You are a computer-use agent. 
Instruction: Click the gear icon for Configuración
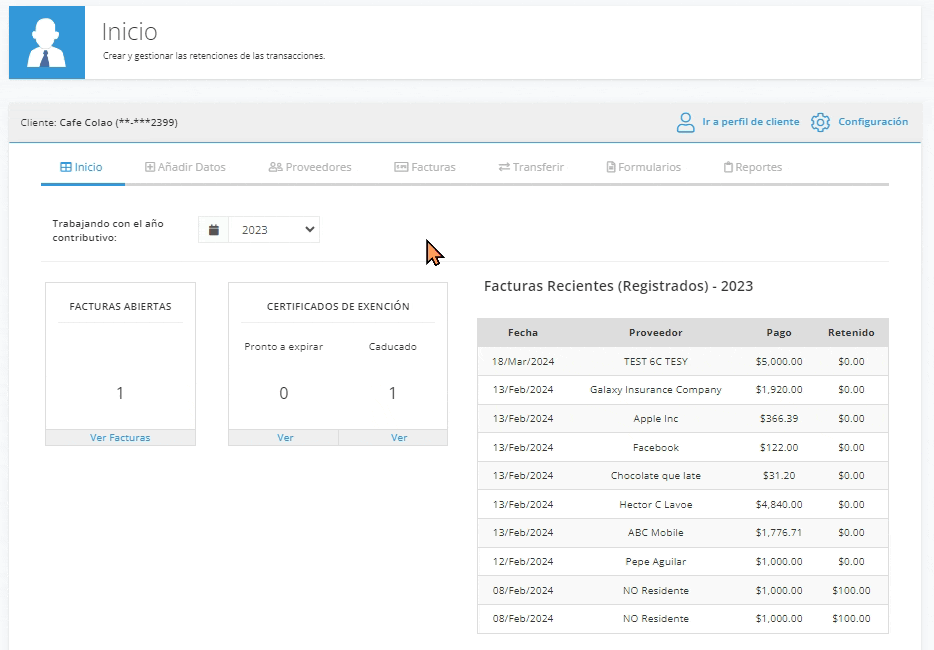(820, 122)
